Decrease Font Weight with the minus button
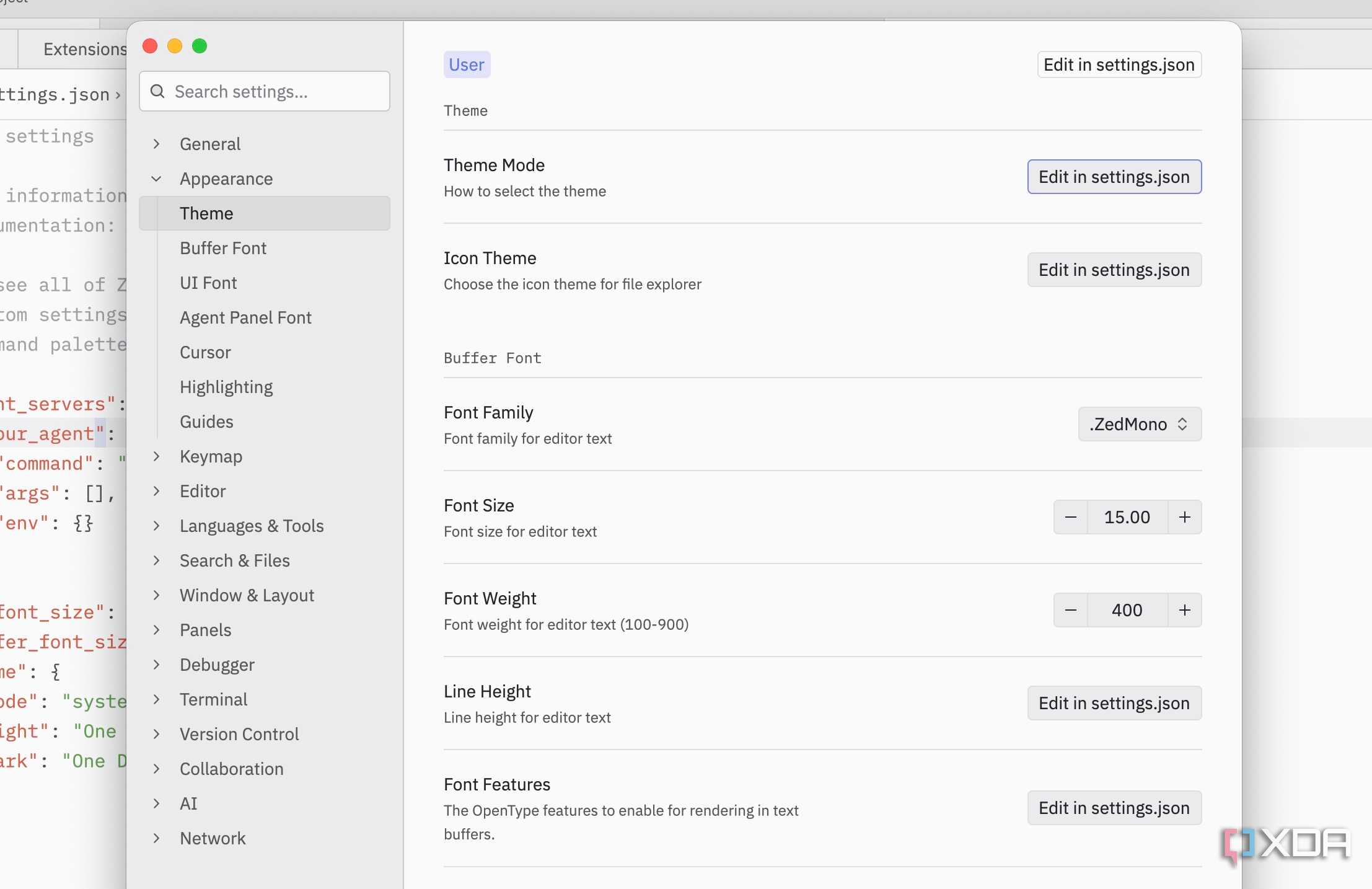Screen dimensions: 1372x889 coord(1070,610)
